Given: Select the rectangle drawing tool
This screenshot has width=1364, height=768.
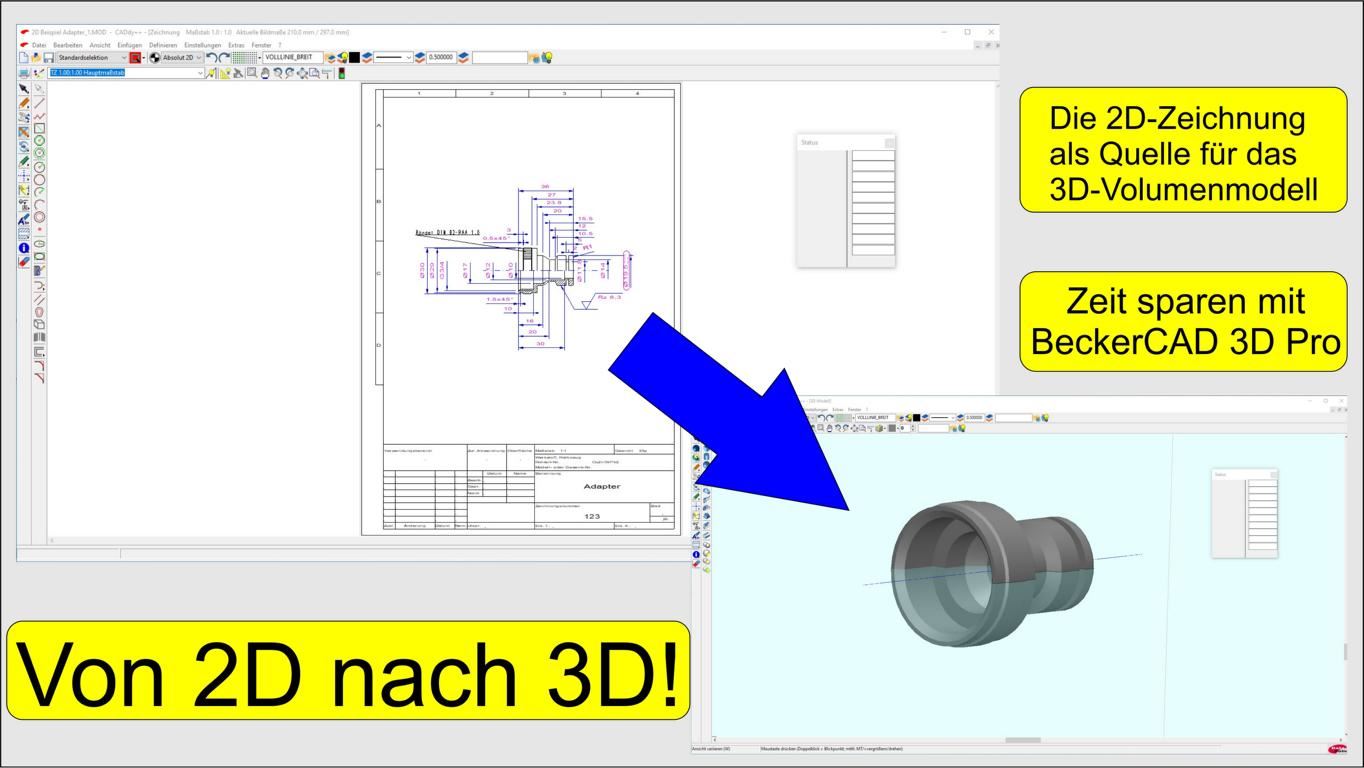Looking at the screenshot, I should (40, 128).
